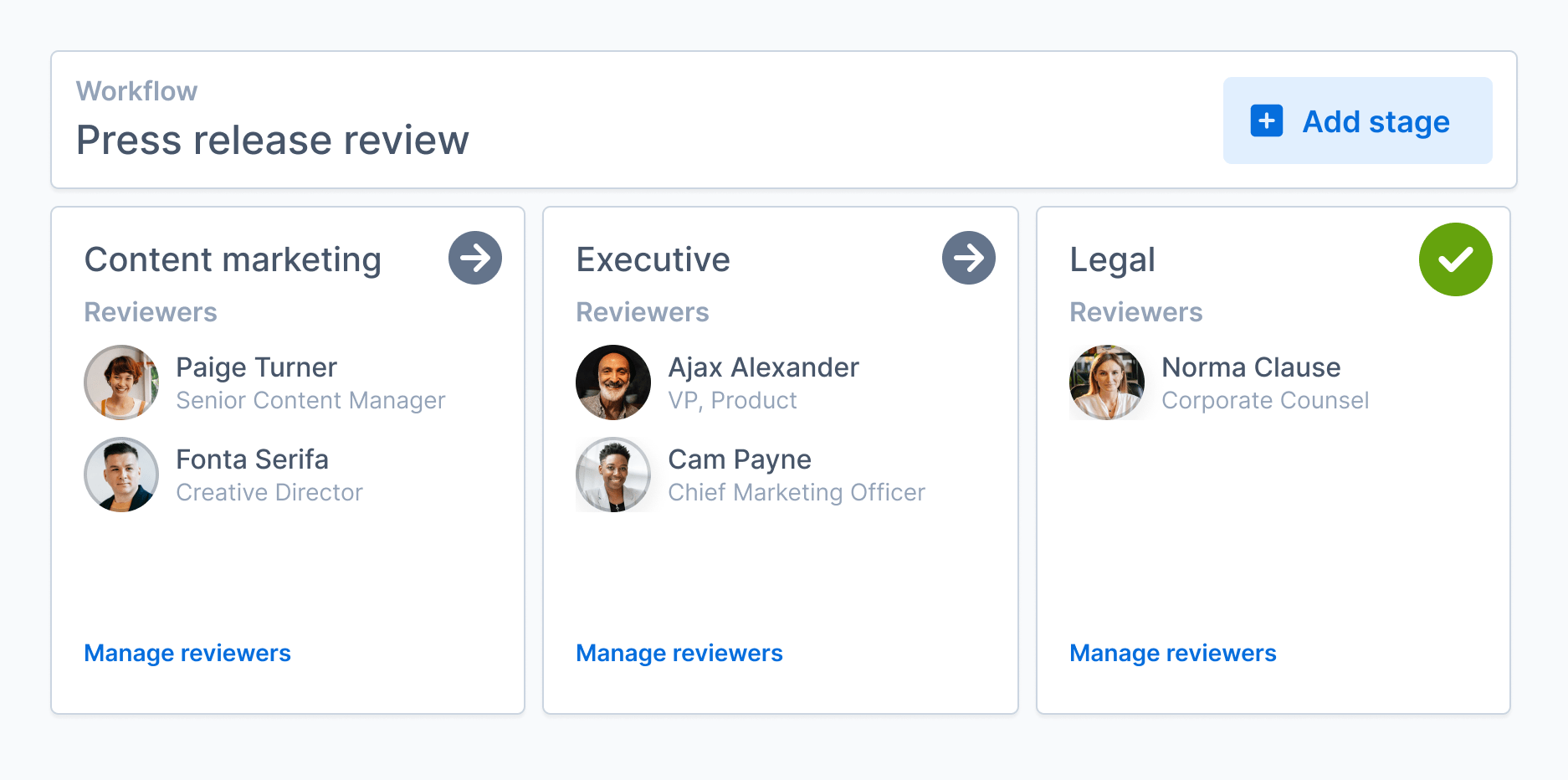Select the Executive stage heading
The height and width of the screenshot is (780, 1568).
click(x=653, y=259)
